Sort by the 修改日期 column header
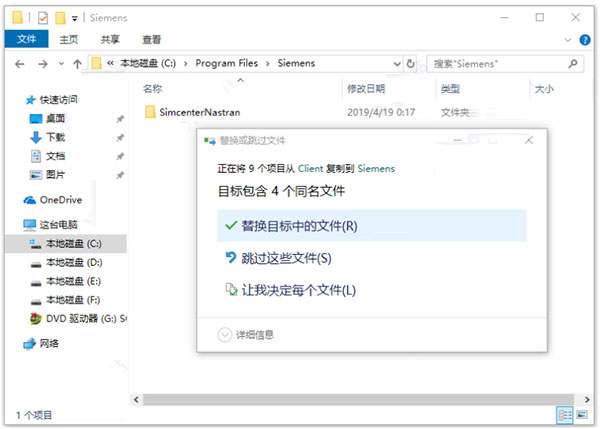Image resolution: width=600 pixels, height=429 pixels. 366,89
